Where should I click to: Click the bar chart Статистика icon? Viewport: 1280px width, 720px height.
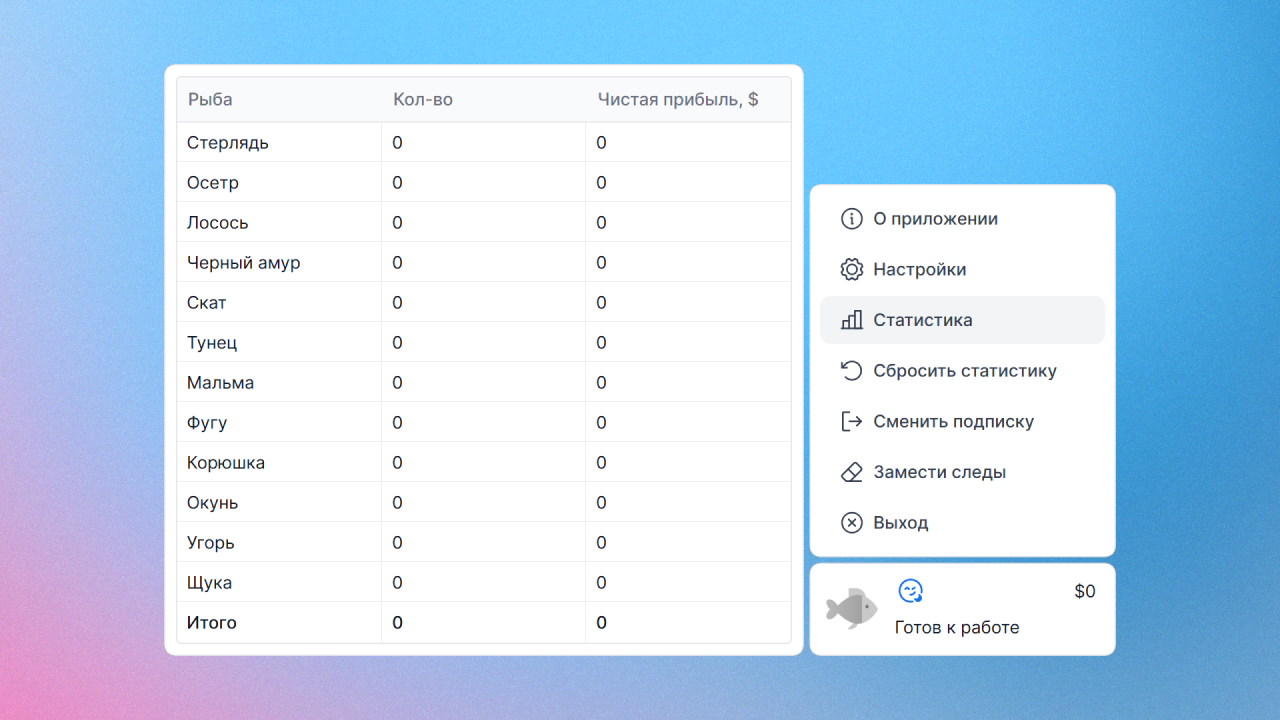851,320
